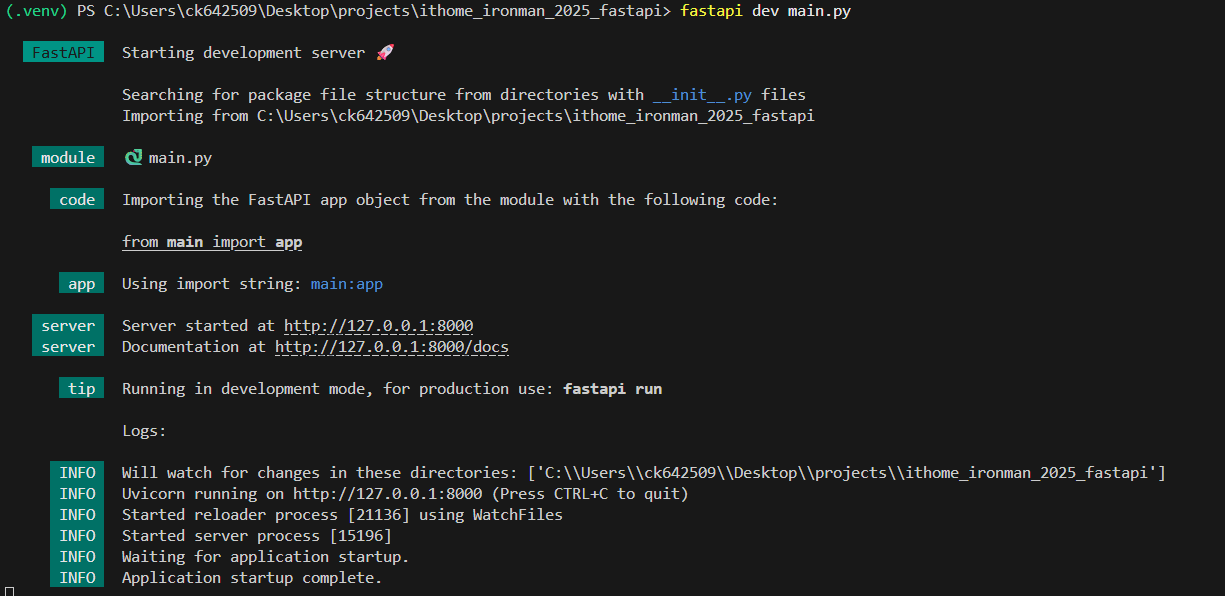The height and width of the screenshot is (596, 1225).
Task: Click the main:app import string text
Action: click(x=347, y=284)
